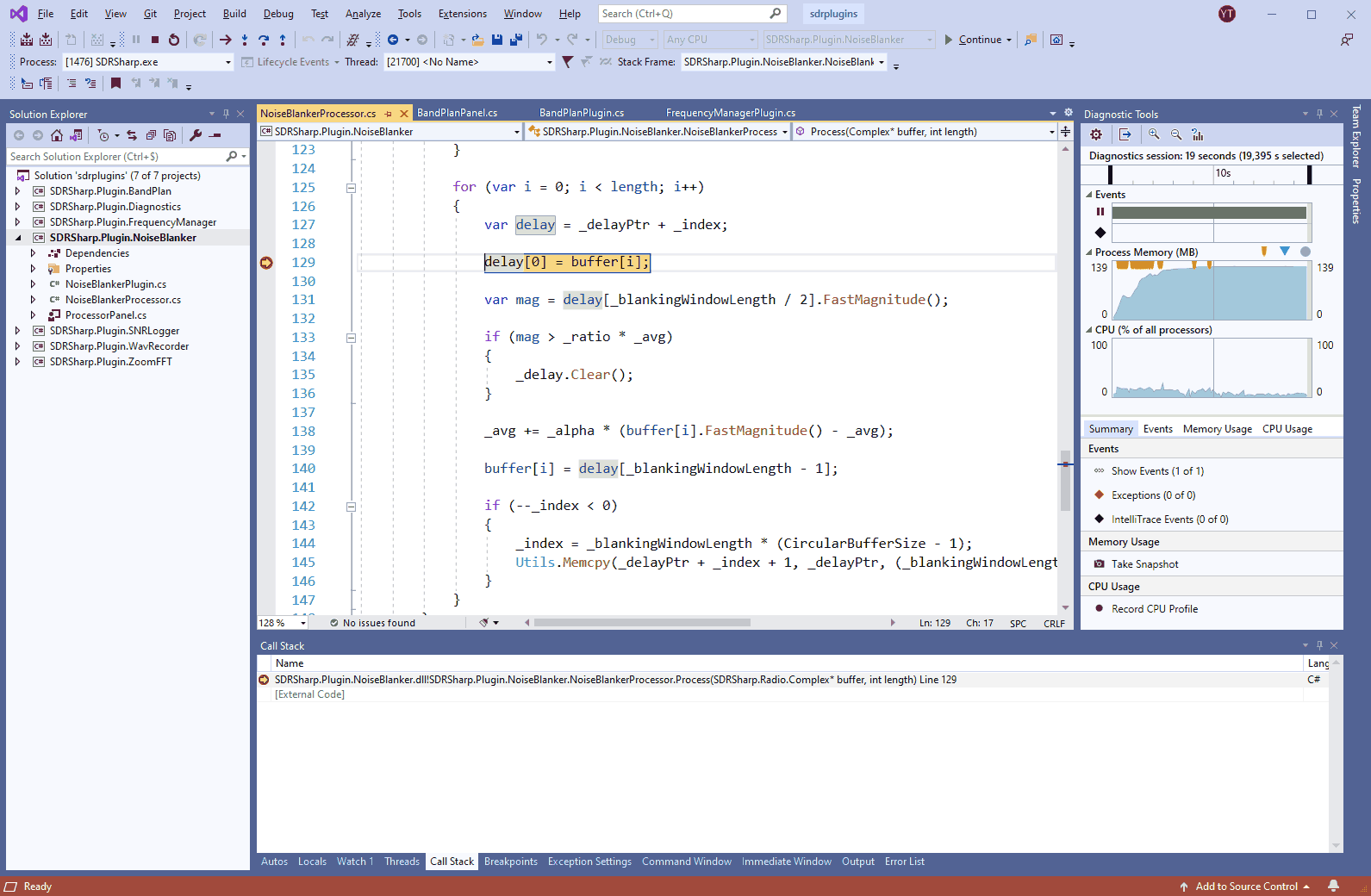Click Take Snapshot link
Screen dimensions: 1371x896
[x=1144, y=564]
